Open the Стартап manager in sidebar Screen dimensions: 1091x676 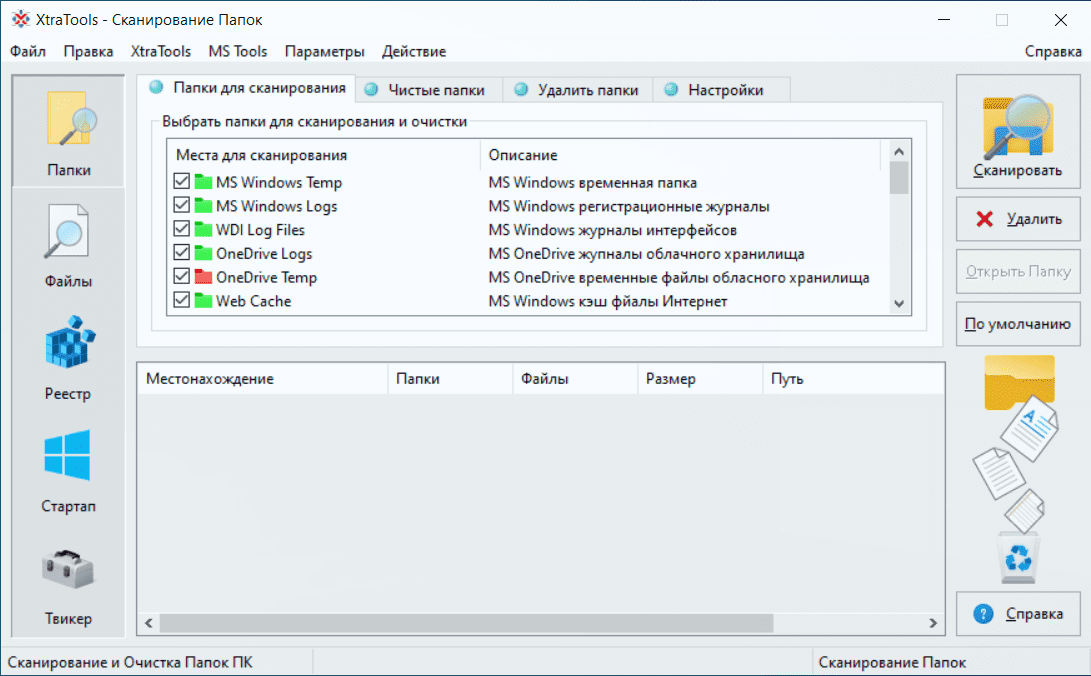point(68,471)
